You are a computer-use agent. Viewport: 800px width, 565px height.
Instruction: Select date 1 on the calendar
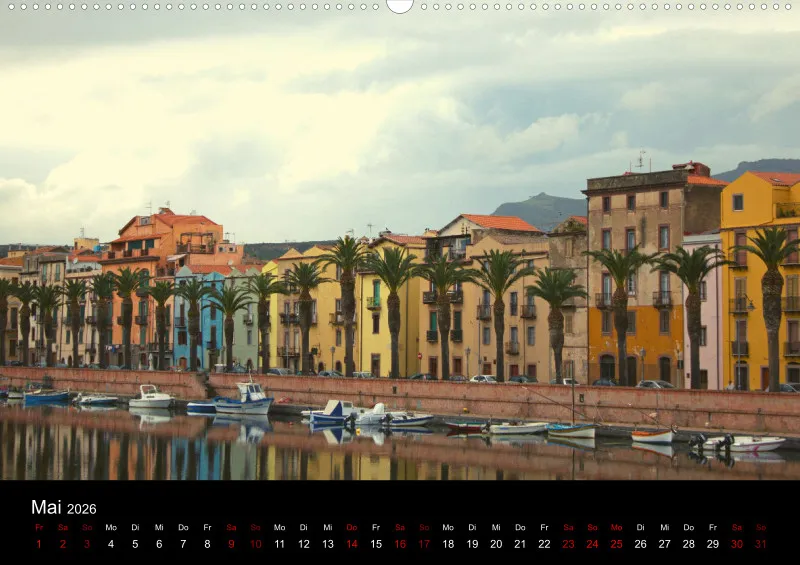pos(39,544)
